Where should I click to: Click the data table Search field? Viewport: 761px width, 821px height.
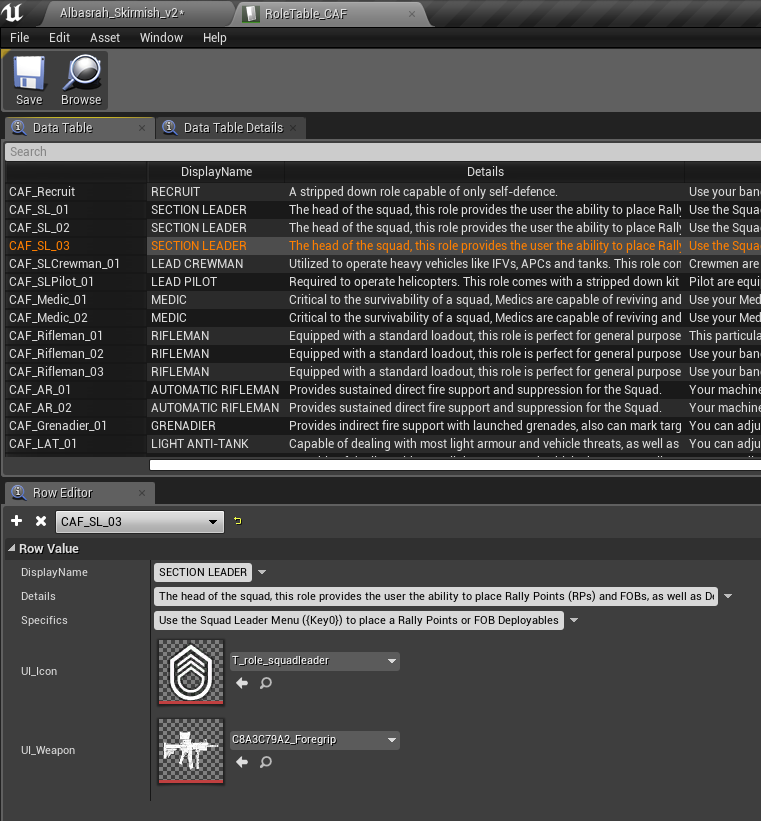[x=380, y=152]
